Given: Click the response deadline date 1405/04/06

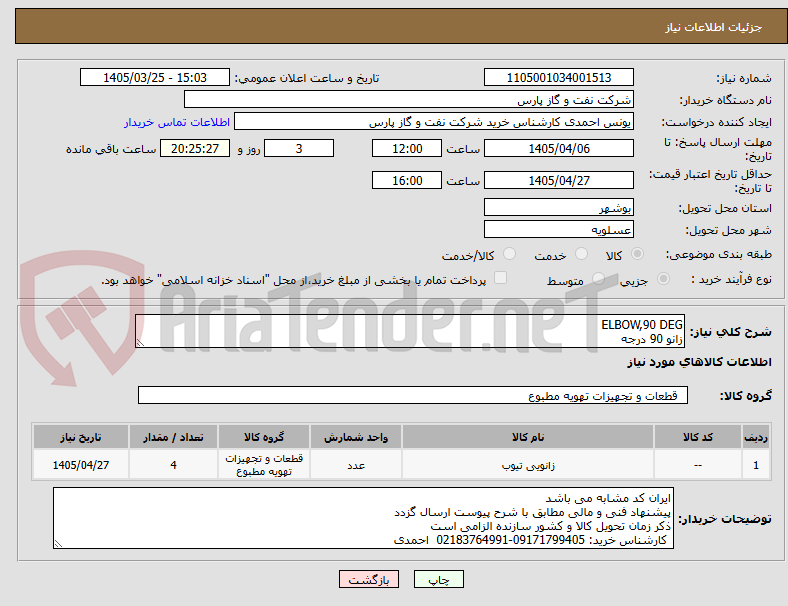Looking at the screenshot, I should (558, 149).
